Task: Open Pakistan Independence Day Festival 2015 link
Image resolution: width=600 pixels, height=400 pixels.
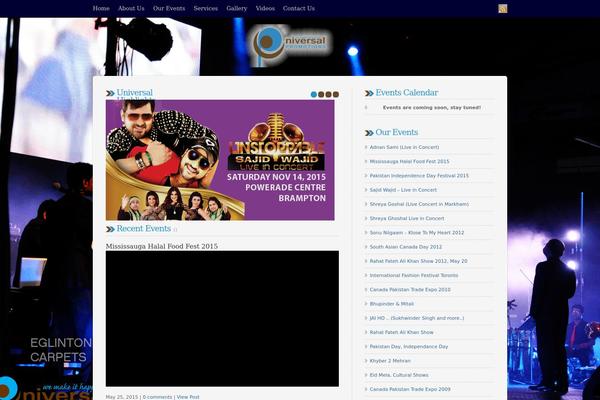Action: pos(419,175)
